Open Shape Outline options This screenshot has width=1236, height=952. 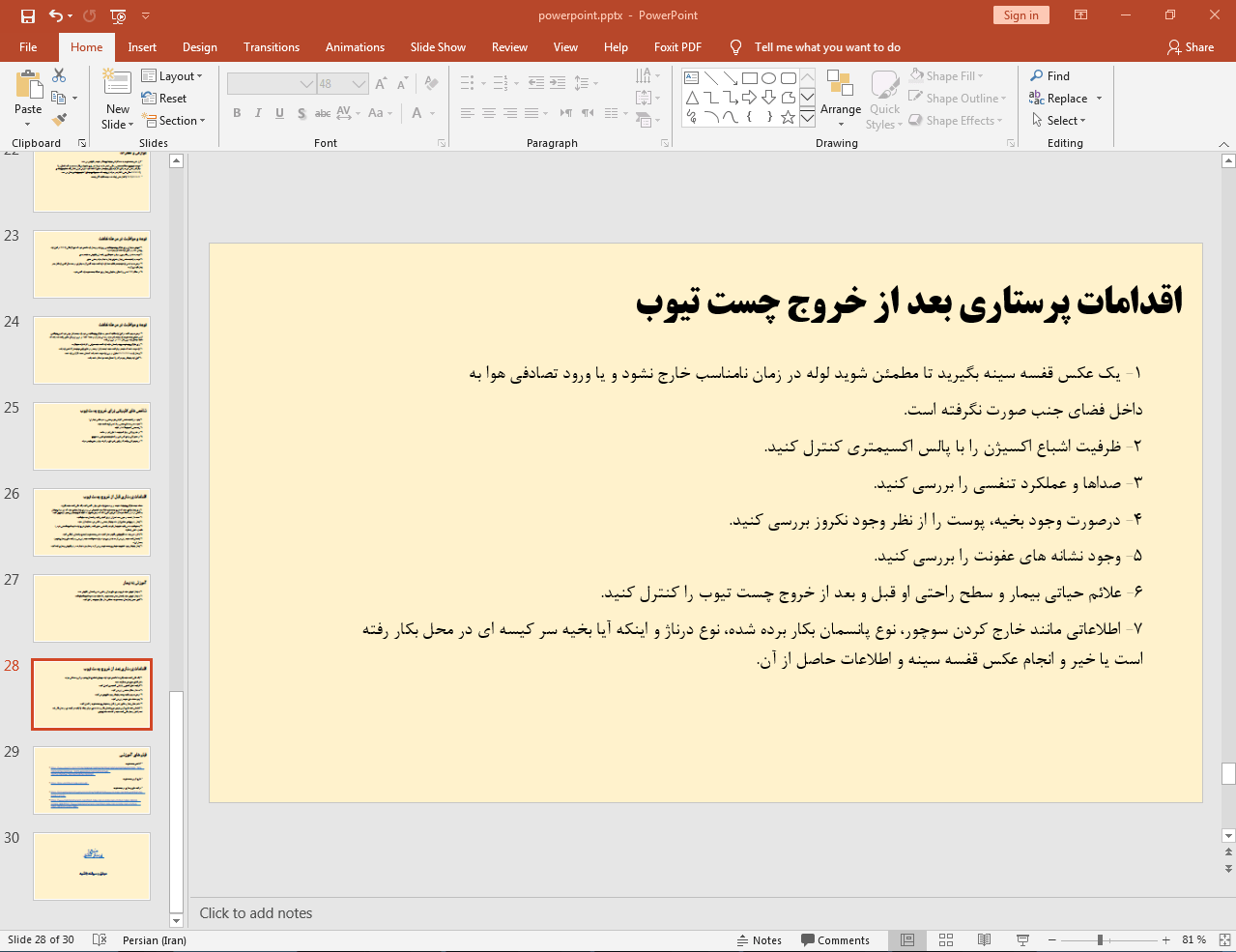point(958,99)
